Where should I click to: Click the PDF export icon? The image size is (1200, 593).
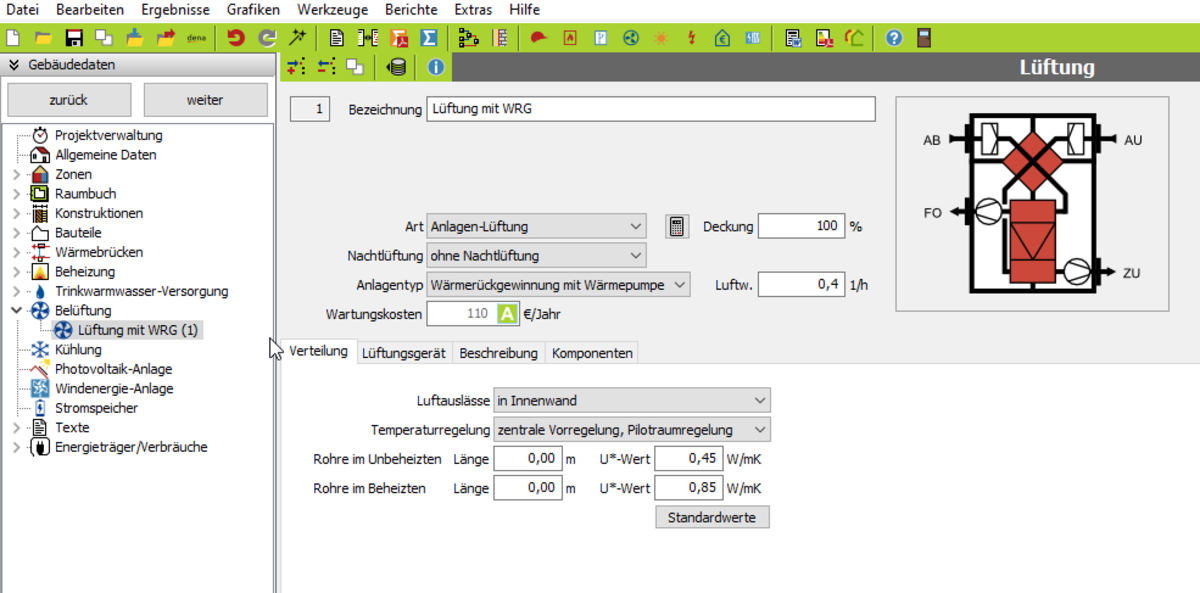pyautogui.click(x=399, y=38)
